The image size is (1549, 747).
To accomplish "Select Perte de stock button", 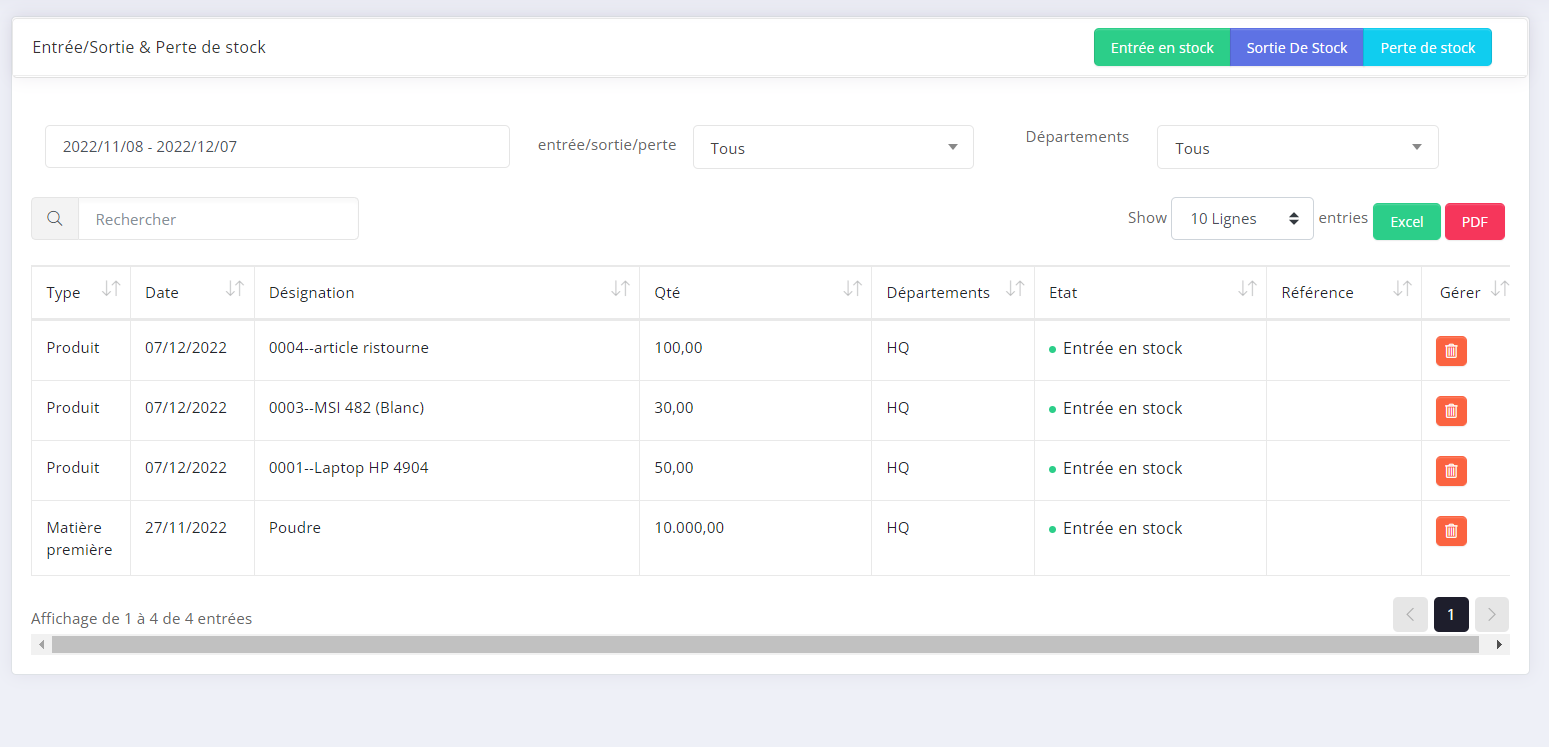I will click(1427, 48).
